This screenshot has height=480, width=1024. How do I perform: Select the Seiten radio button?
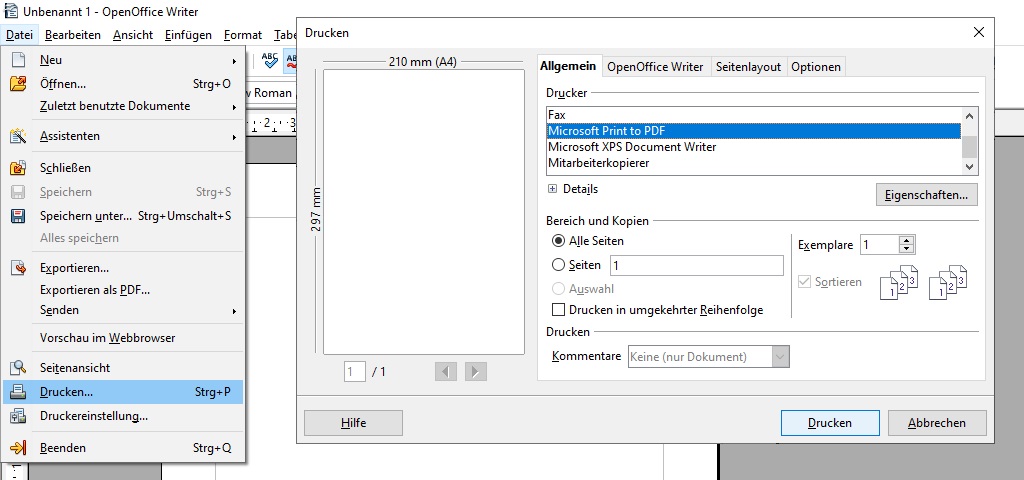(x=558, y=265)
